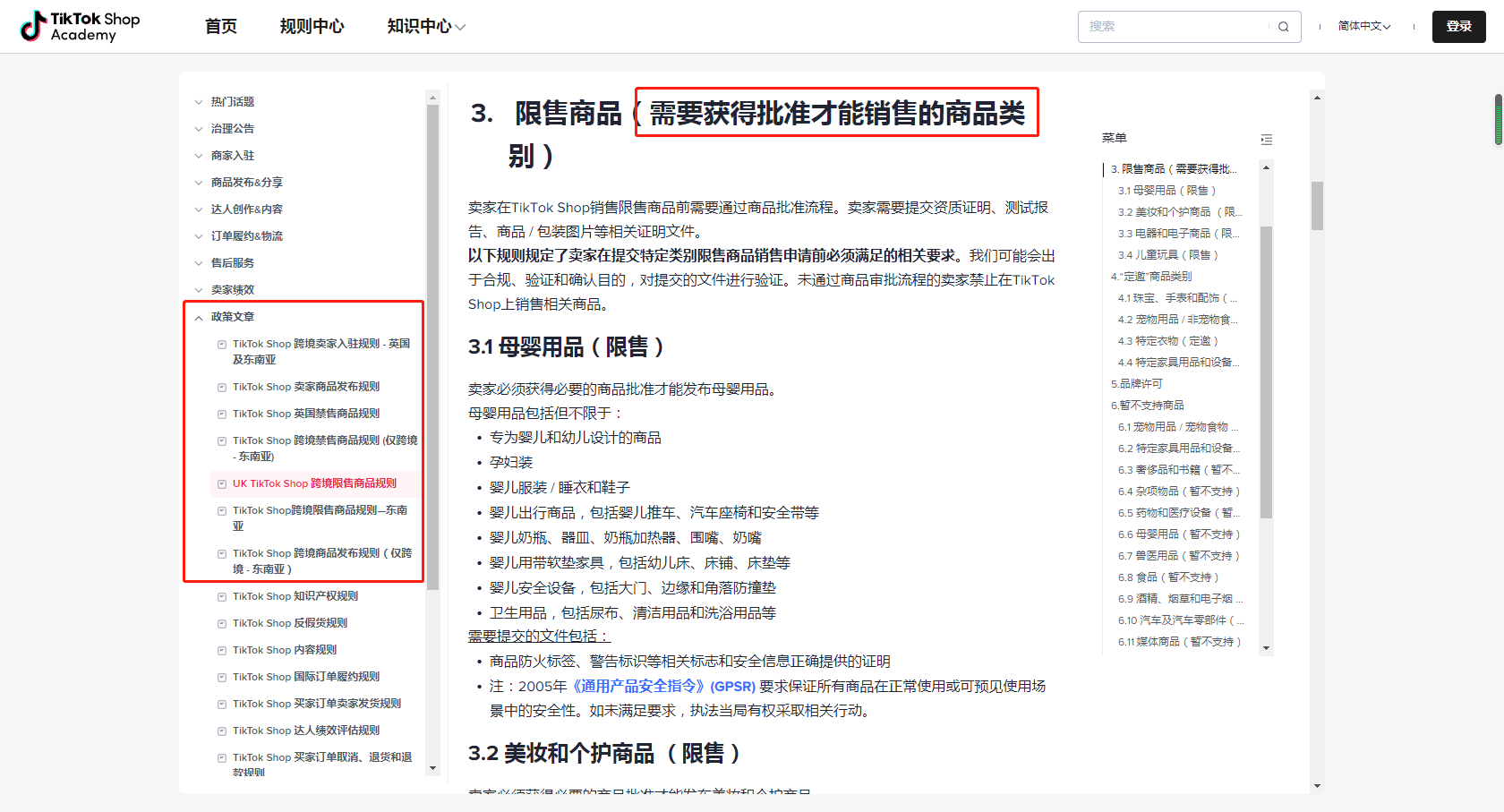Open UK TikTok Shop 跨境限售商品规则 article
Viewport: 1504px width, 812px height.
[x=314, y=484]
